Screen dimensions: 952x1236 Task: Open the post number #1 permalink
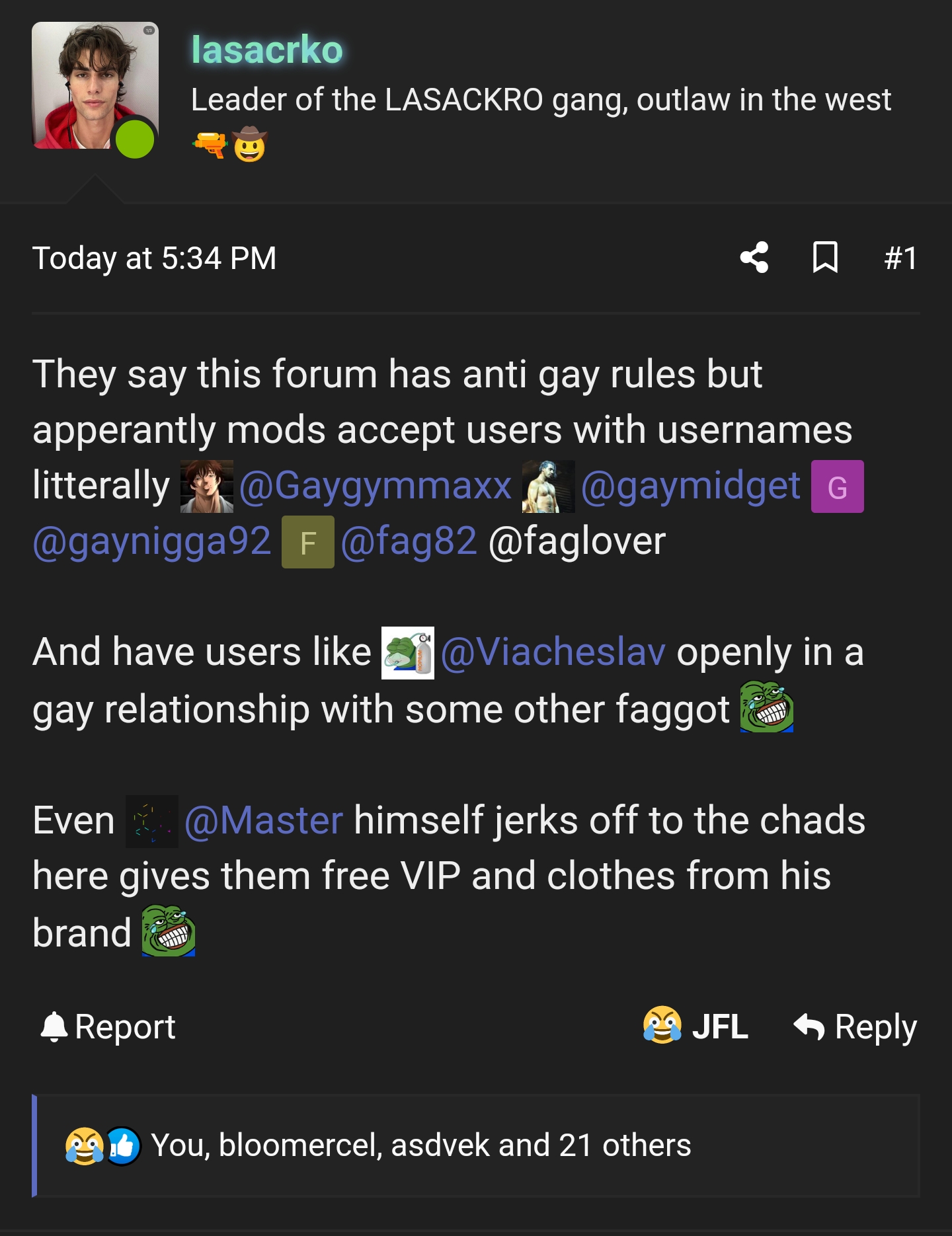pyautogui.click(x=900, y=258)
